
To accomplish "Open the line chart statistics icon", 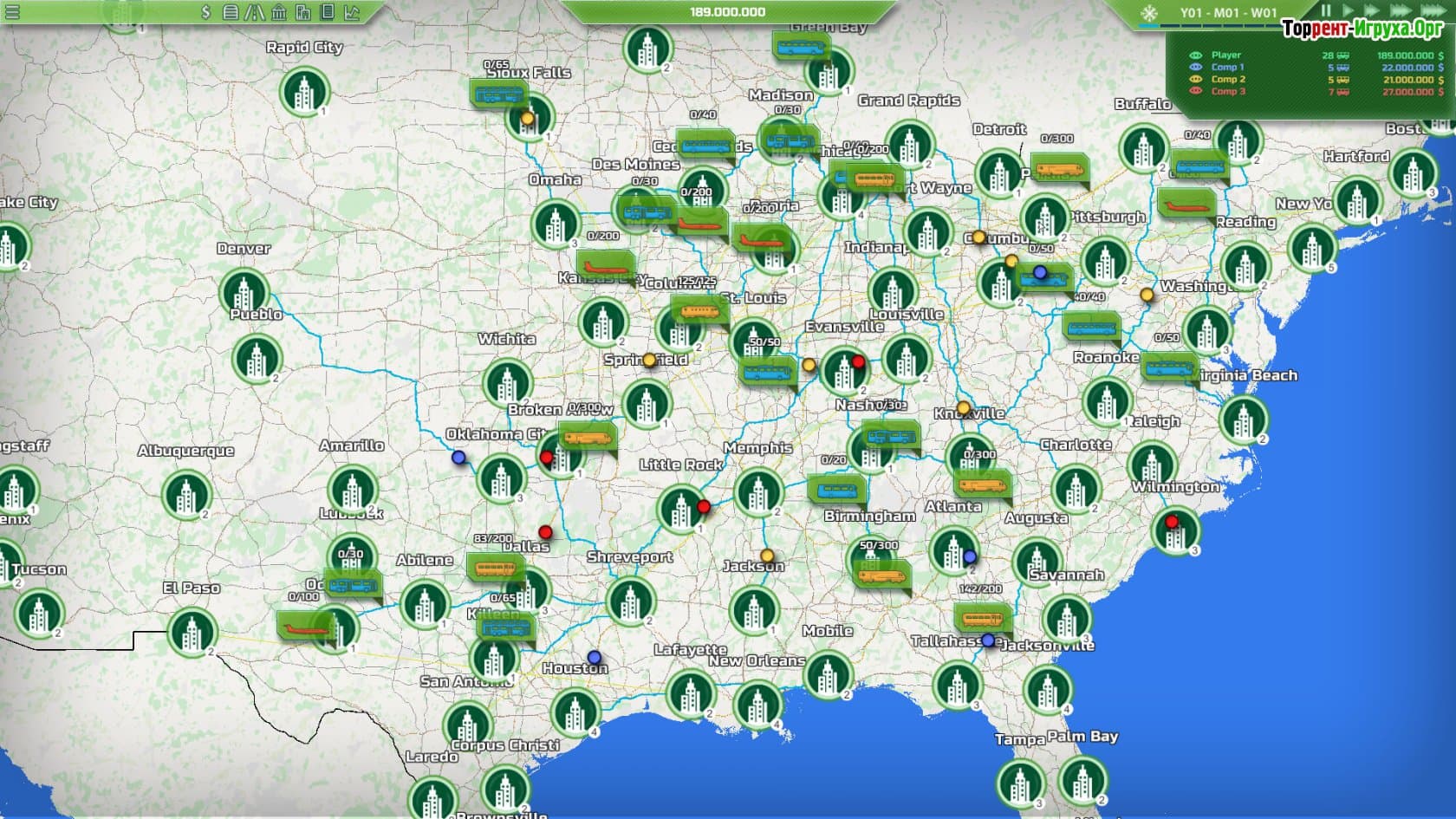I will tap(352, 12).
